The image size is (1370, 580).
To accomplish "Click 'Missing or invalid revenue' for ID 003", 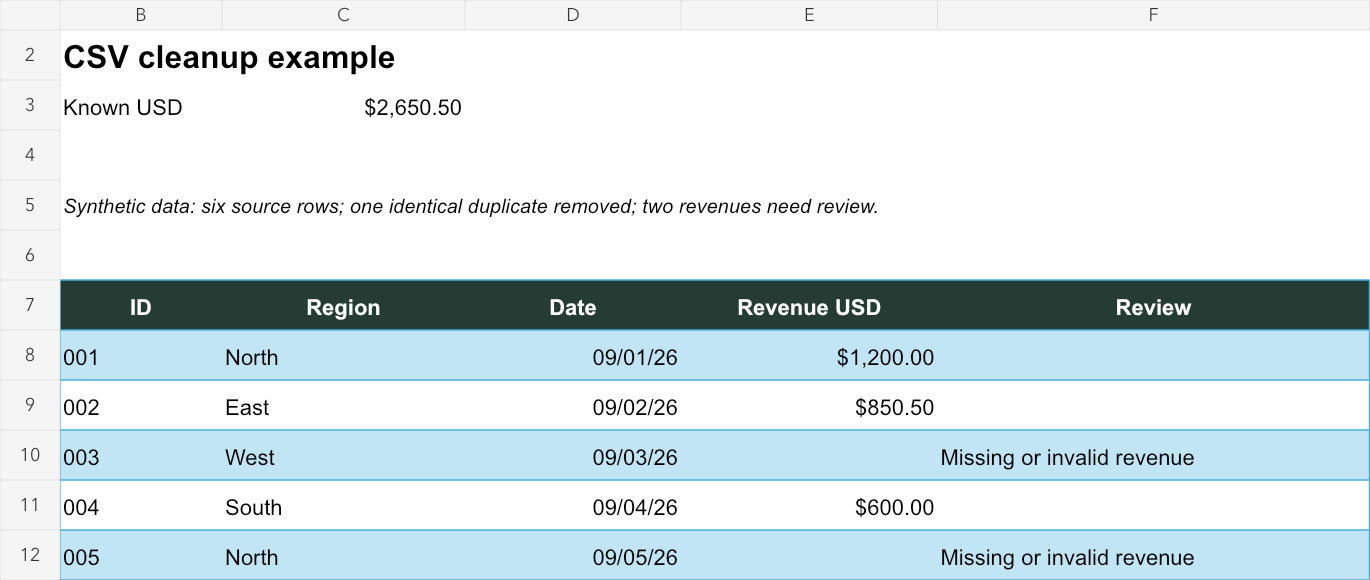I will point(1153,455).
